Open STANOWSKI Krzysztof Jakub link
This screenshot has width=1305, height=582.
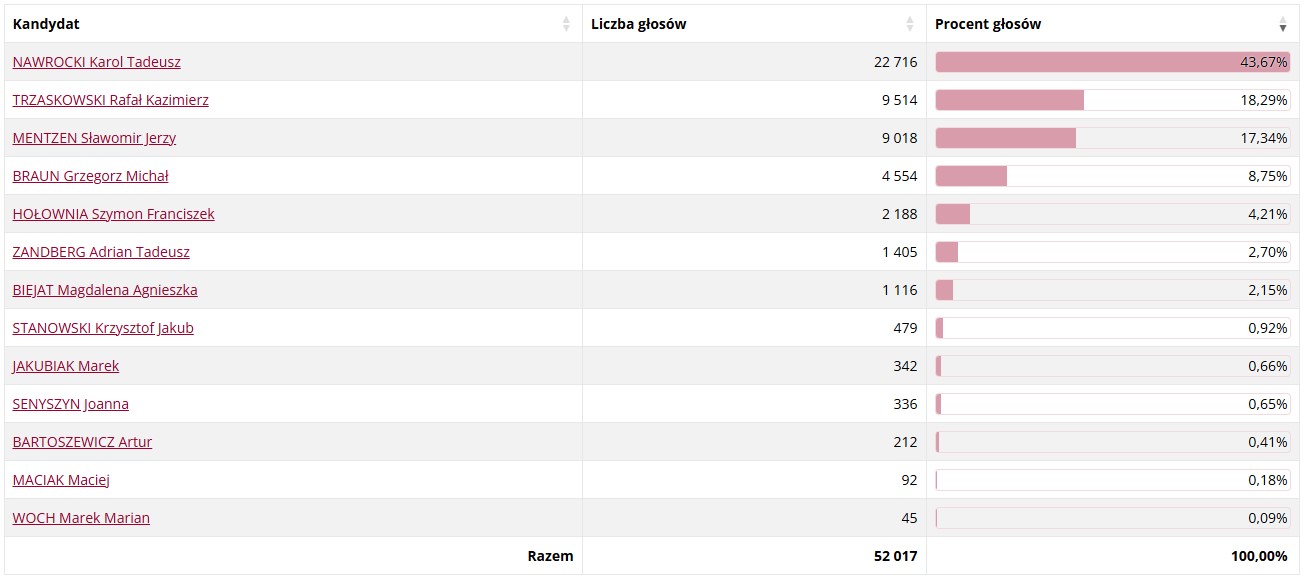click(103, 328)
